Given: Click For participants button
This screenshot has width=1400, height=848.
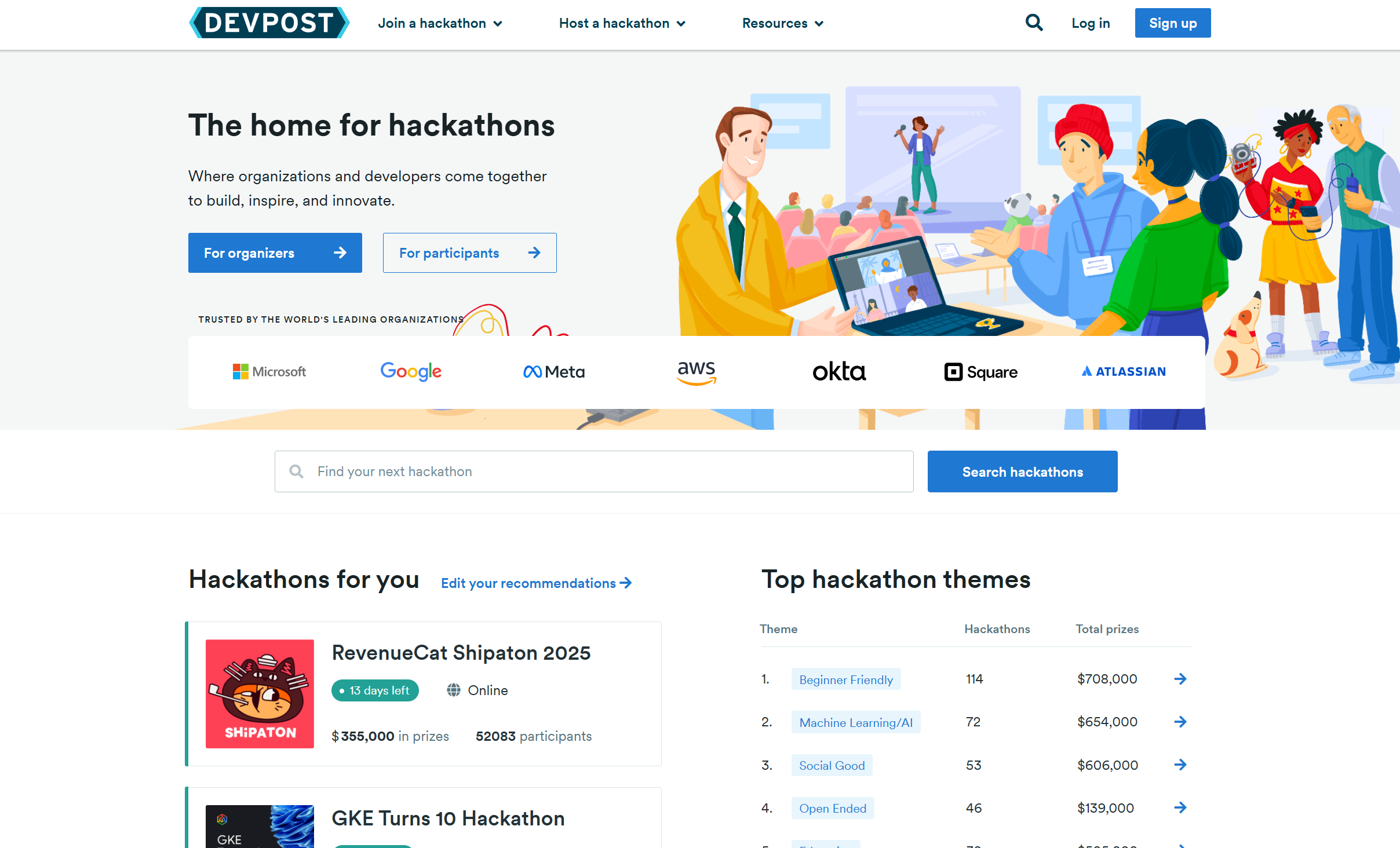Looking at the screenshot, I should point(469,253).
